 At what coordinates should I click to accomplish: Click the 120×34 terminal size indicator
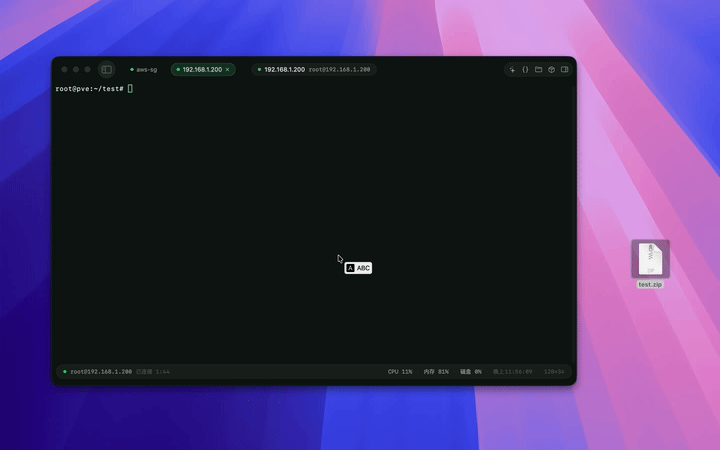[x=554, y=372]
